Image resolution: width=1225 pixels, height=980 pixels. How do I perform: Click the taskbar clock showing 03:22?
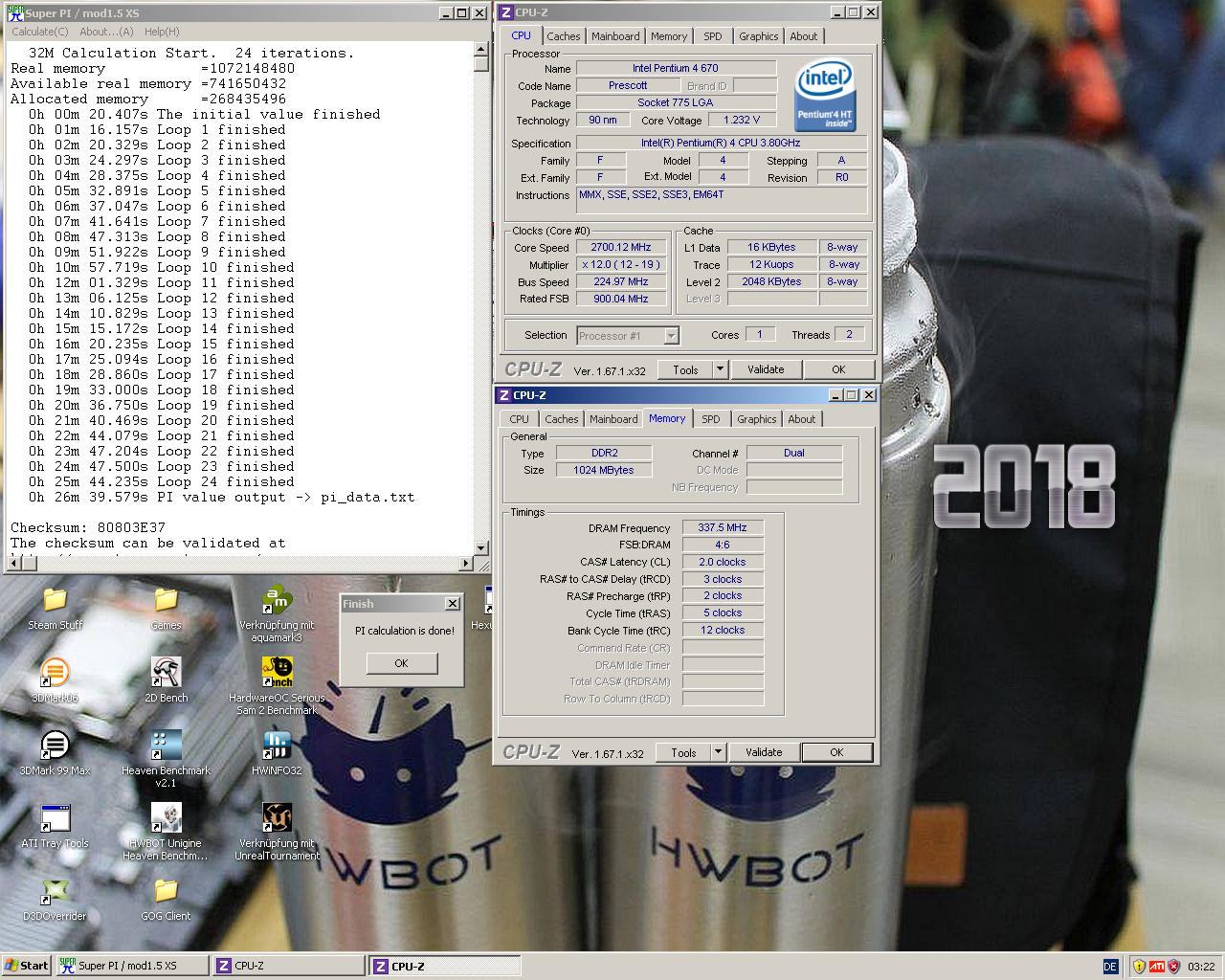coord(1201,967)
